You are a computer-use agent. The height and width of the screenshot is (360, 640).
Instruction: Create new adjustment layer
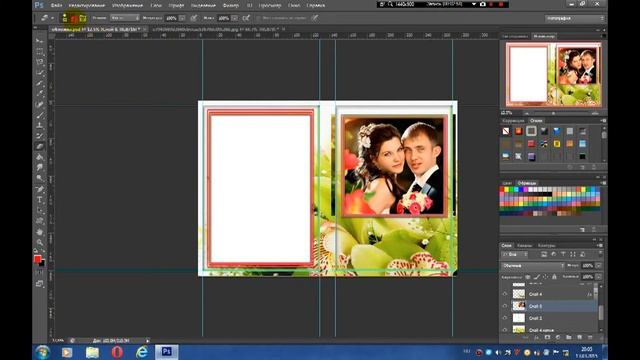tap(558, 338)
